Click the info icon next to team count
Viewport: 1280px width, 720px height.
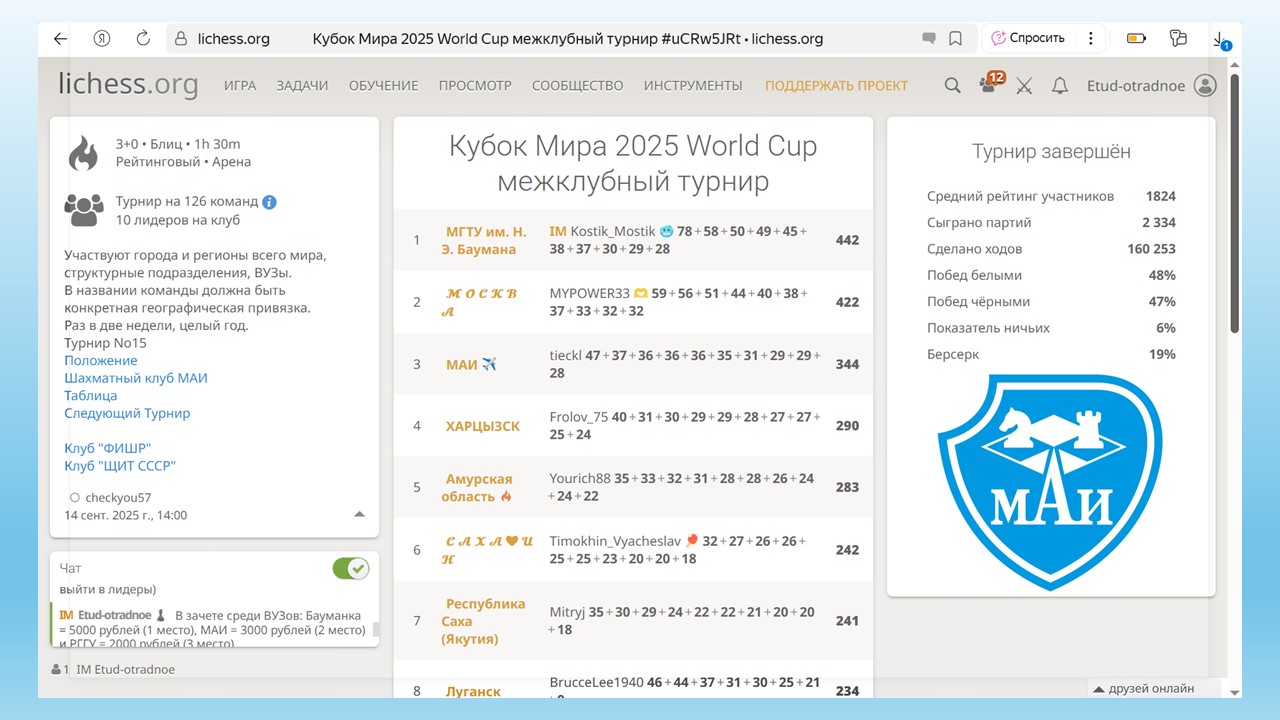(270, 202)
